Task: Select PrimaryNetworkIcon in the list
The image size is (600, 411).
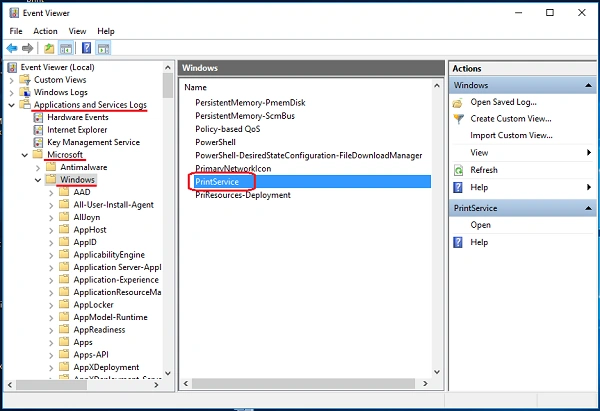Action: (233, 169)
